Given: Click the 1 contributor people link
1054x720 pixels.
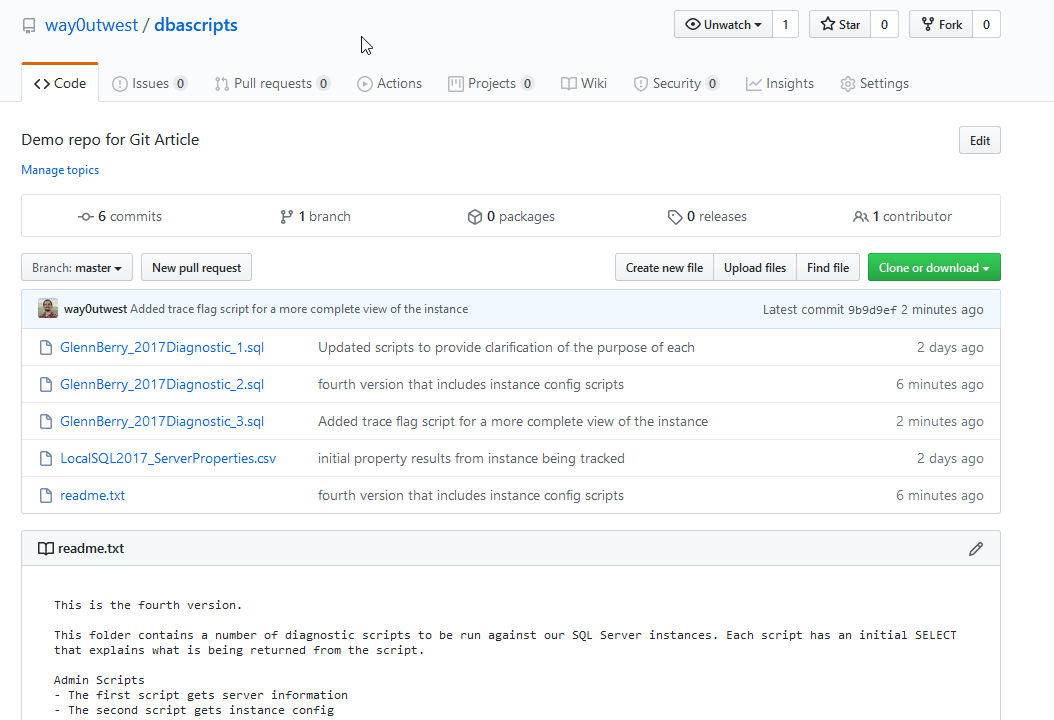Looking at the screenshot, I should point(902,216).
